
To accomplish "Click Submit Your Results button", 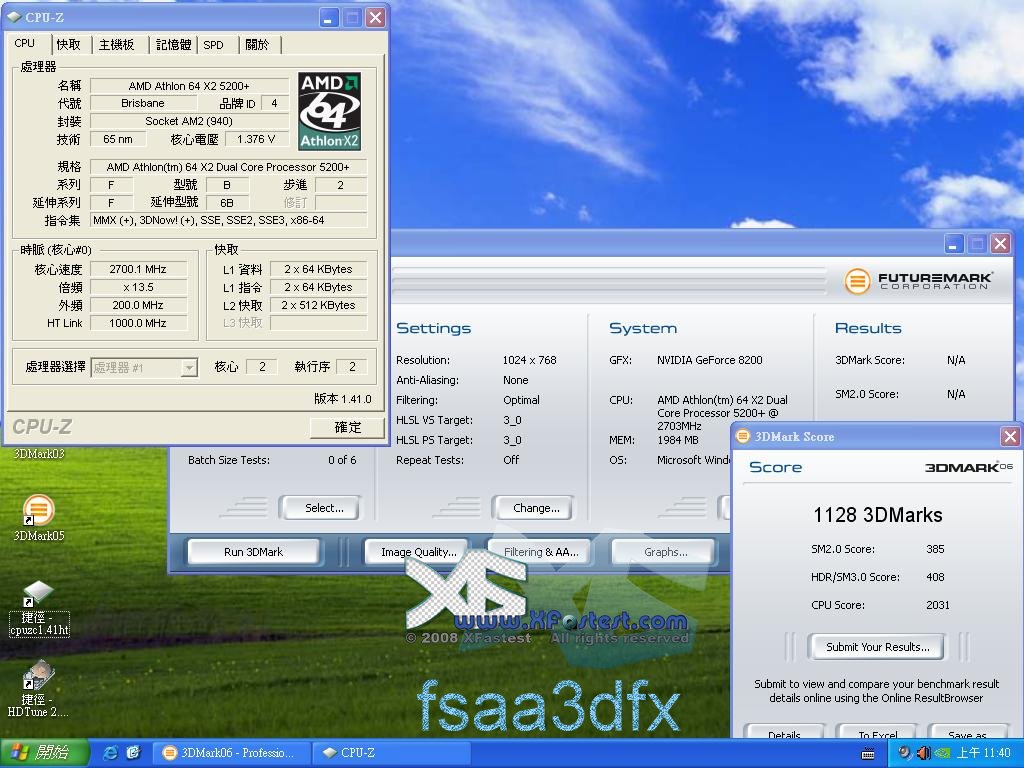I will click(877, 647).
